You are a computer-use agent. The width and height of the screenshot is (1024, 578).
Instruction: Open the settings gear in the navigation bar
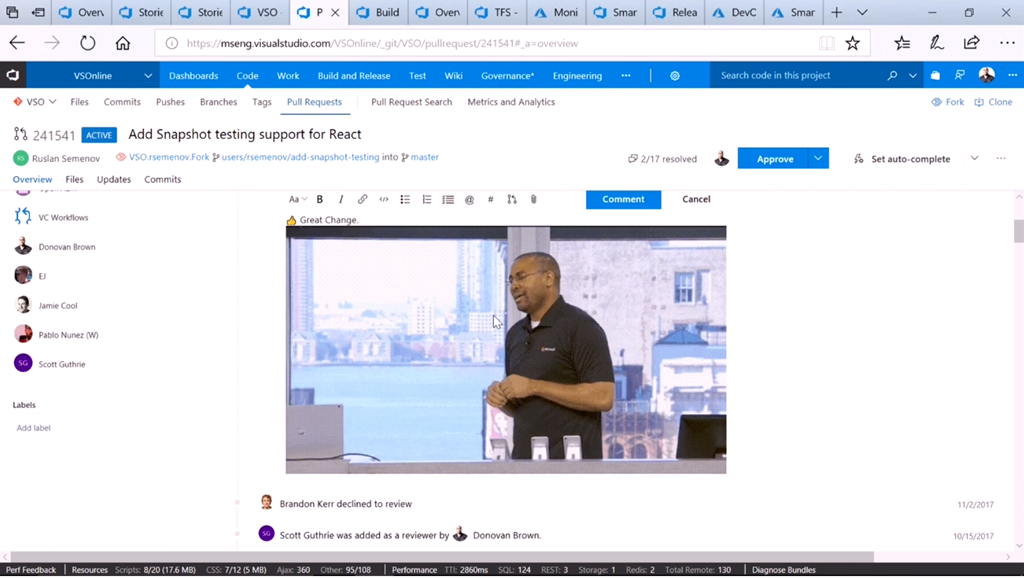(x=675, y=76)
